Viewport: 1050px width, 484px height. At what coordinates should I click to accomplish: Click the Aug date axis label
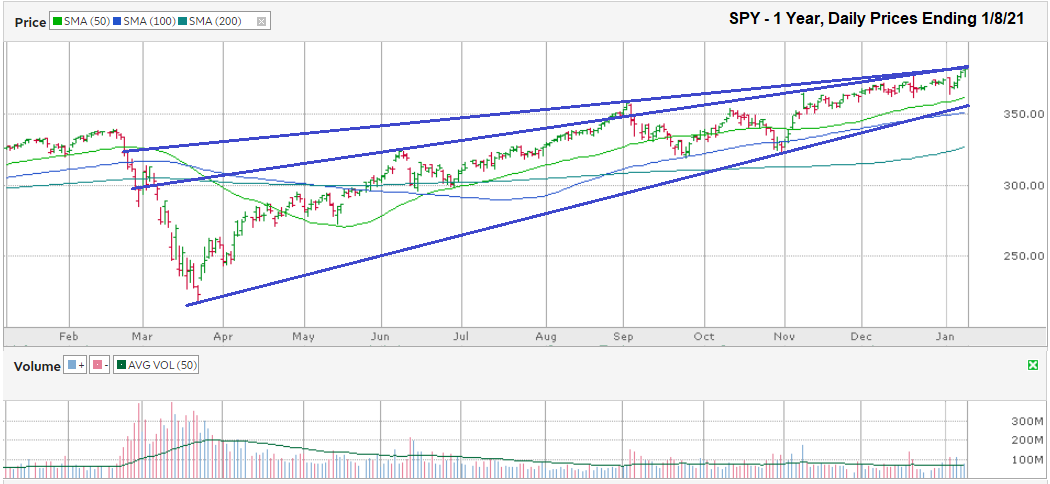(546, 338)
